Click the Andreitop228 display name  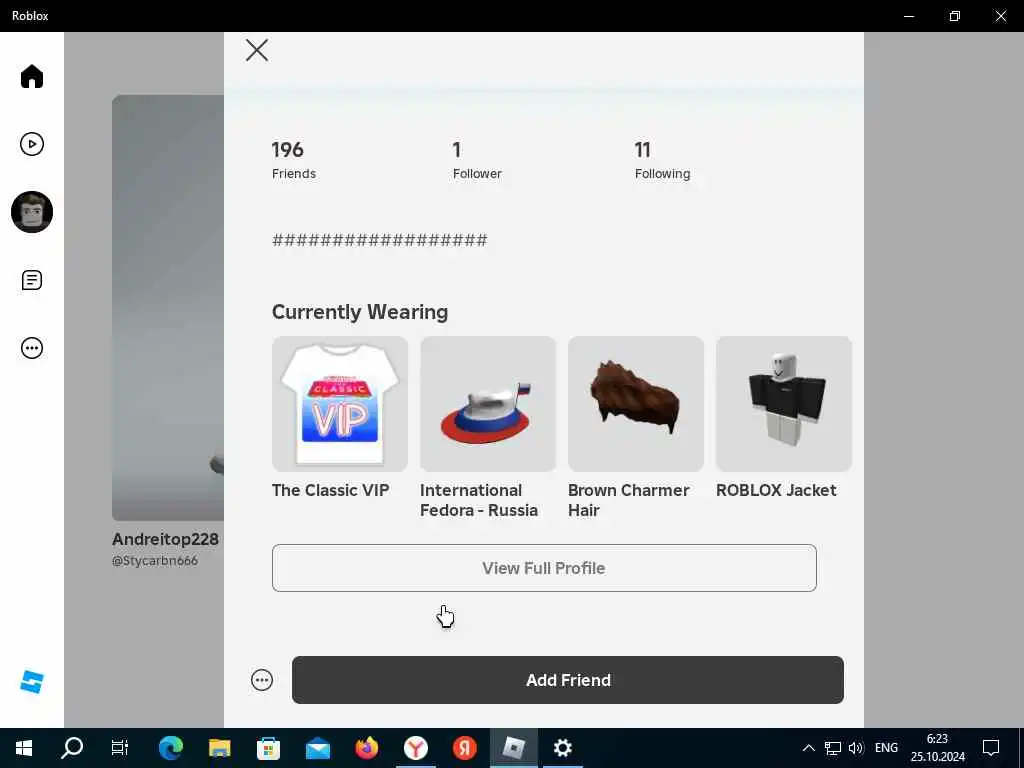click(165, 539)
